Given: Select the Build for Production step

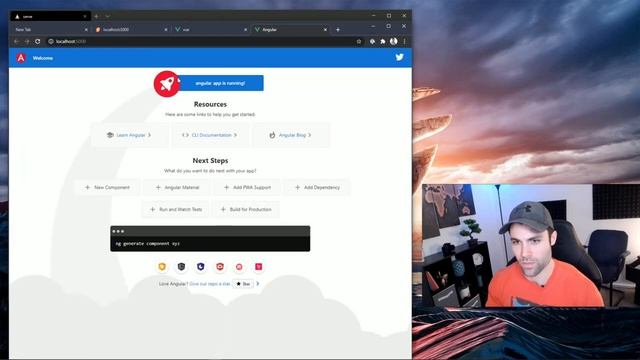Looking at the screenshot, I should [246, 209].
